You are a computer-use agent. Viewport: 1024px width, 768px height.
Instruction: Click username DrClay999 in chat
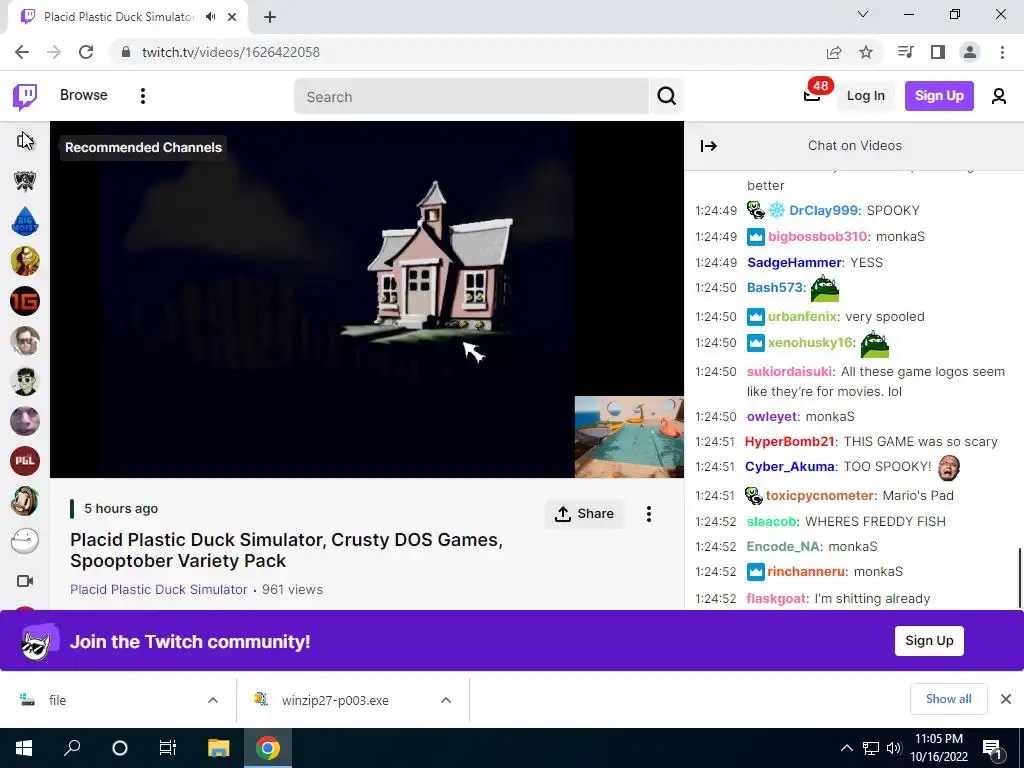click(x=824, y=210)
